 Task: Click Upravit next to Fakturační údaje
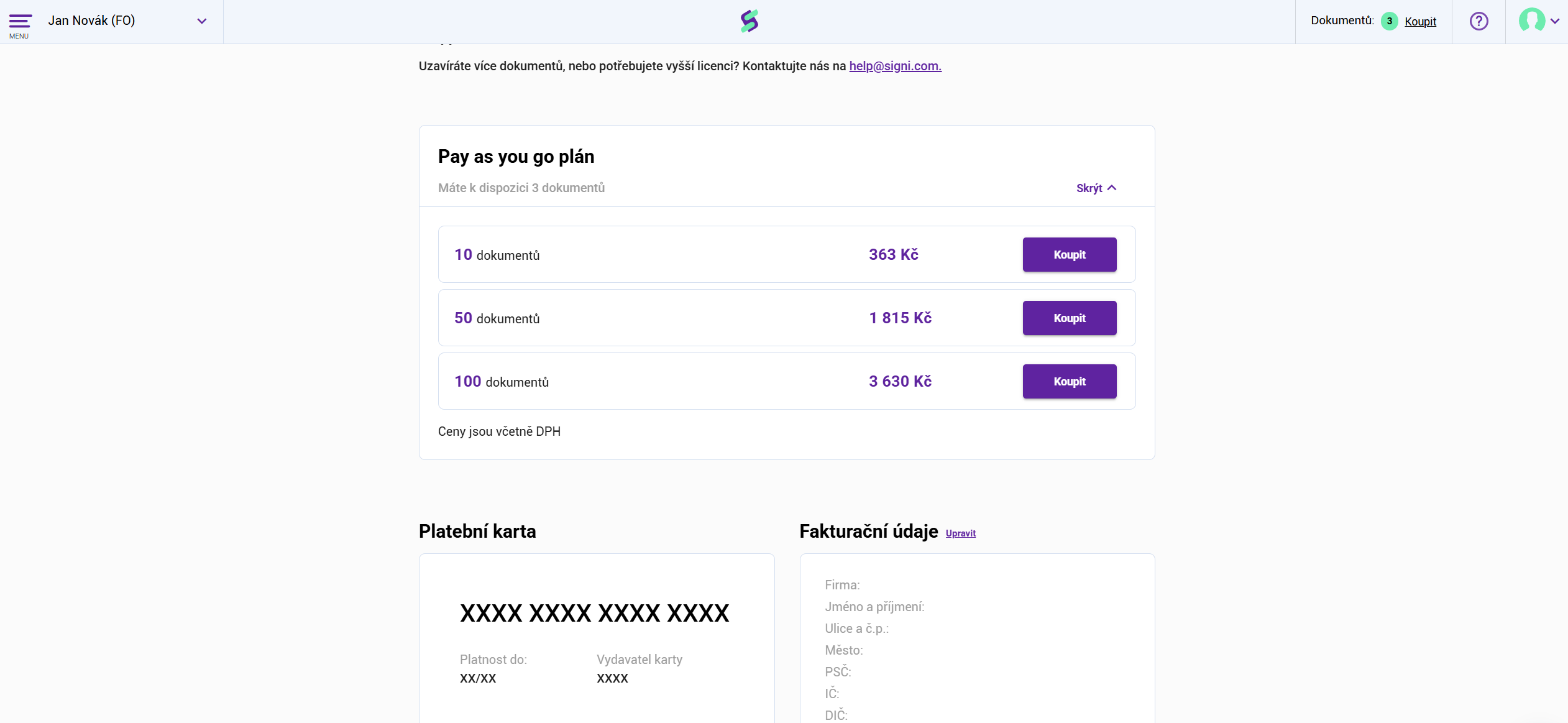point(960,533)
